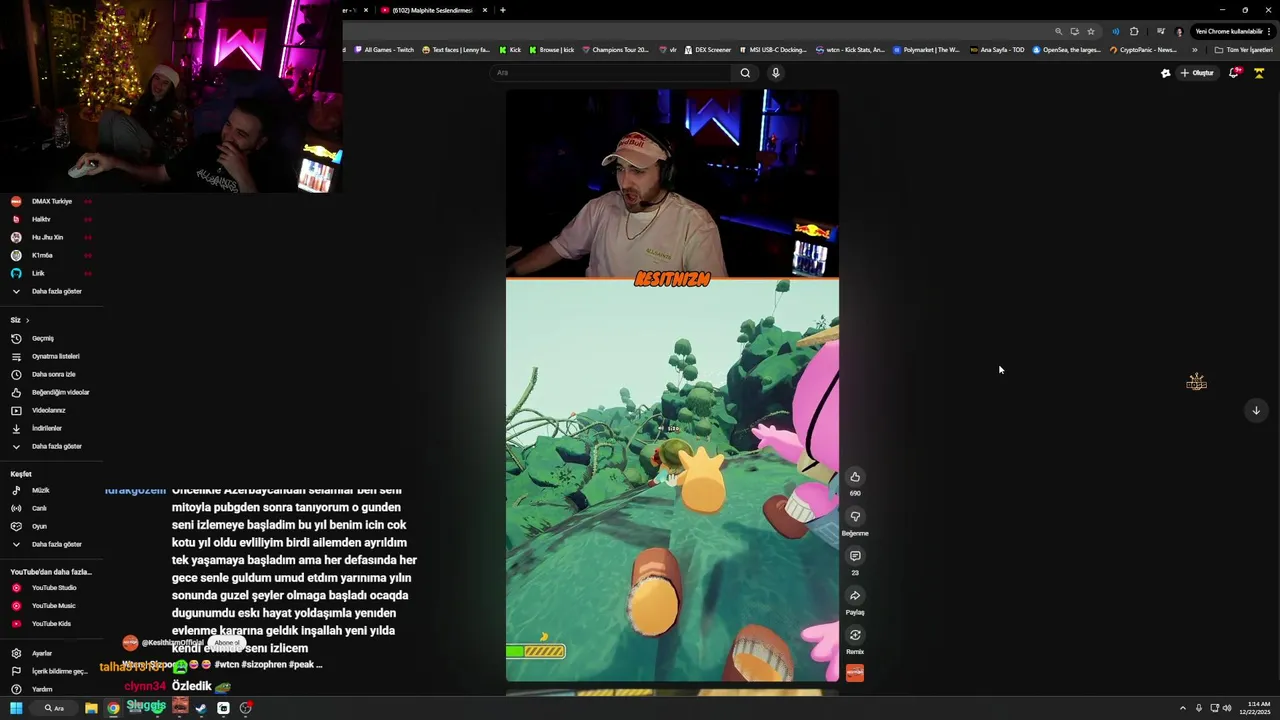The width and height of the screenshot is (1280, 720).
Task: Open Videolarınız in sidebar
Action: point(52,410)
